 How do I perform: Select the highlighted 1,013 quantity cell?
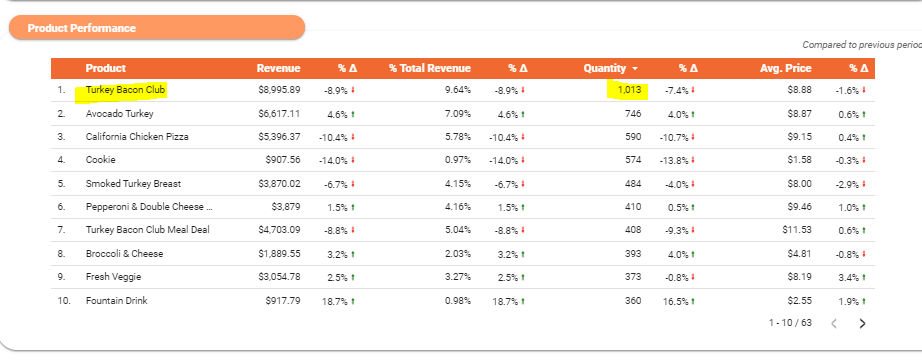coord(629,91)
